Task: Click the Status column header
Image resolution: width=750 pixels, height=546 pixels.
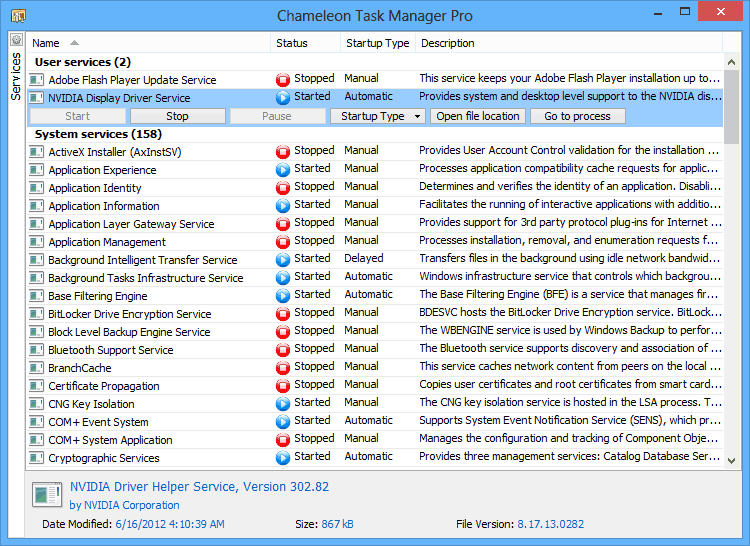Action: tap(292, 43)
